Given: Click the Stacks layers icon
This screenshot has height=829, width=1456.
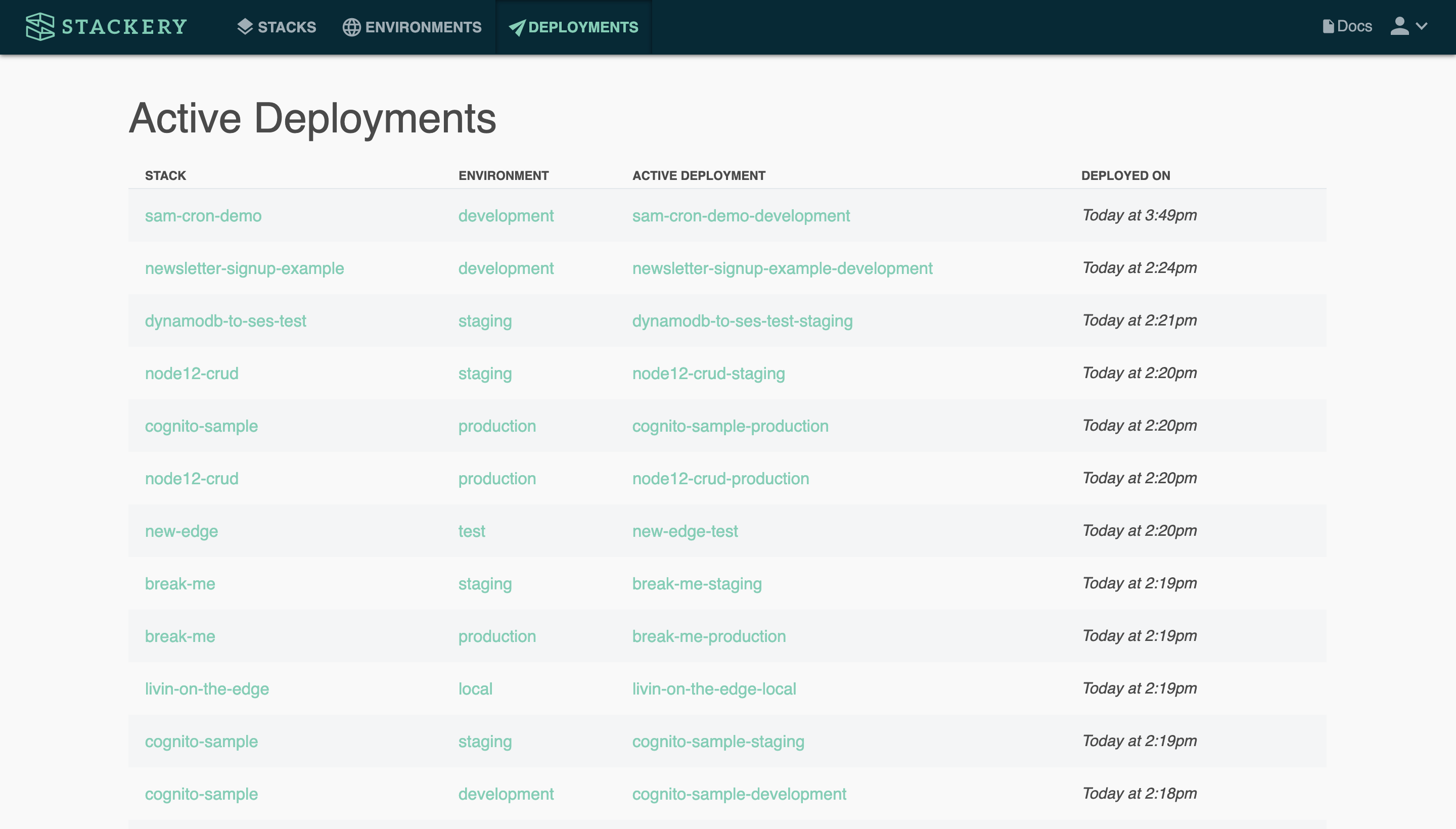Looking at the screenshot, I should [245, 27].
